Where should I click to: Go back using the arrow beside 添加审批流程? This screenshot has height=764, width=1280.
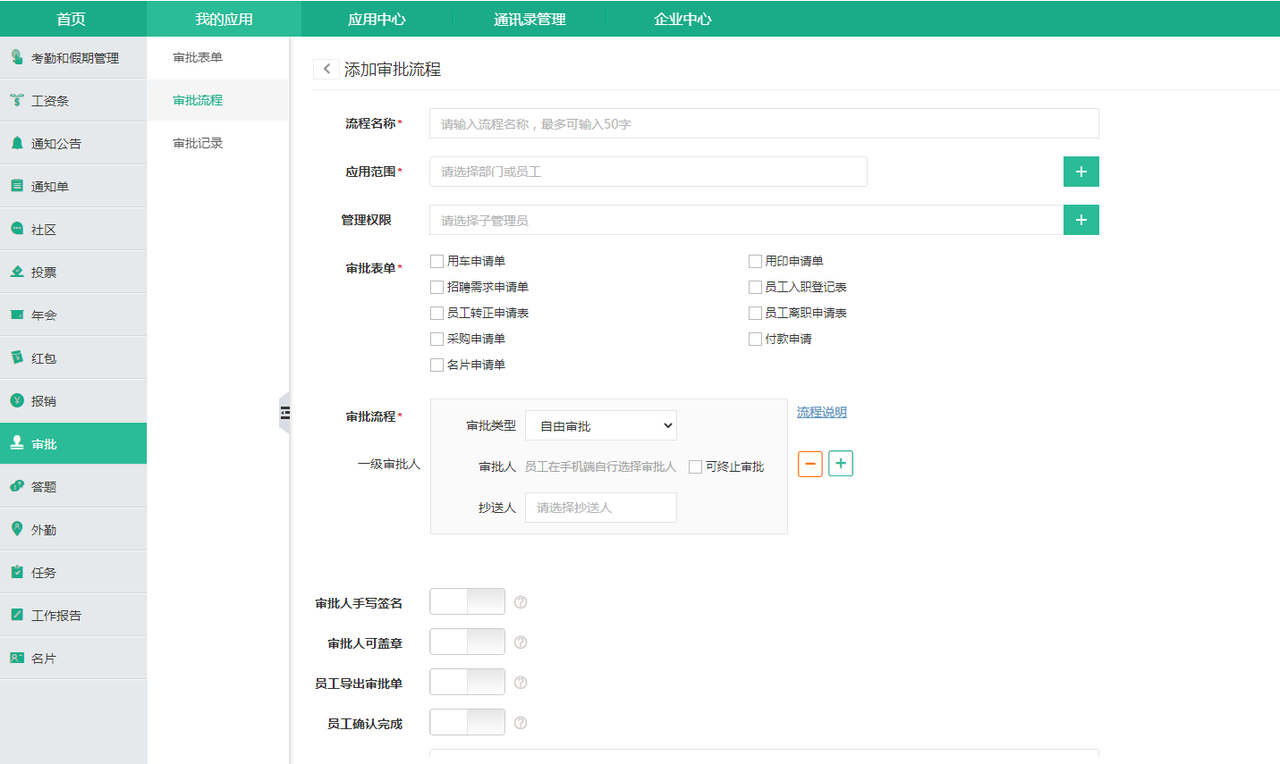326,69
